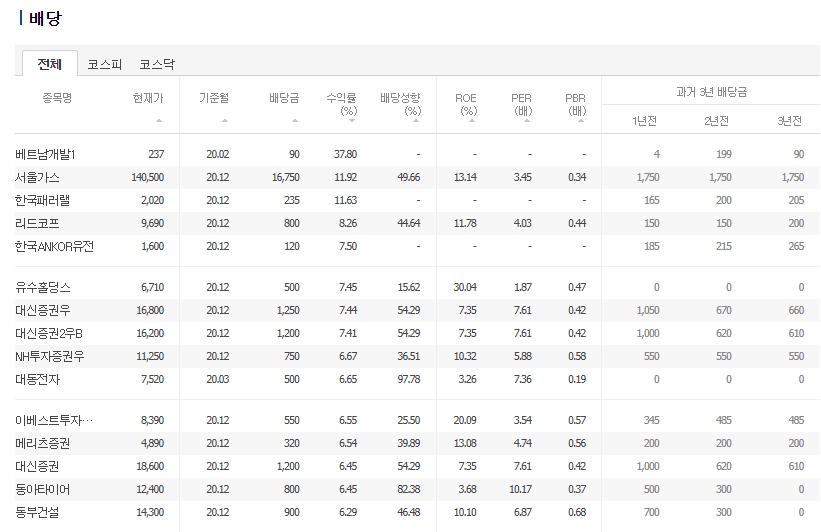This screenshot has height=532, width=821.
Task: Open stock 동아타이어
Action: click(x=42, y=490)
